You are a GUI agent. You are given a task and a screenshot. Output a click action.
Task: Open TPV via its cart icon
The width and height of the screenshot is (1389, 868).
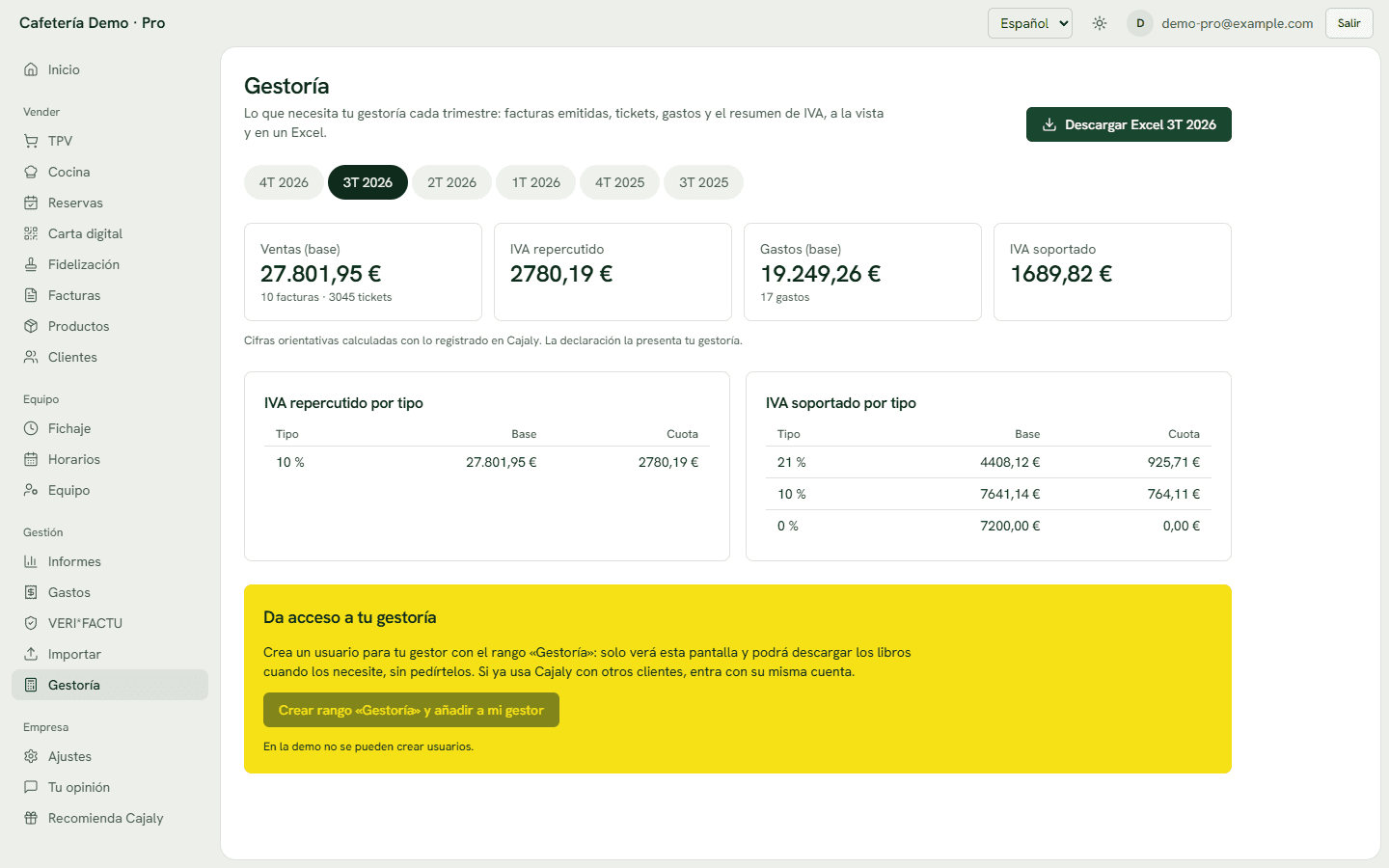(31, 141)
